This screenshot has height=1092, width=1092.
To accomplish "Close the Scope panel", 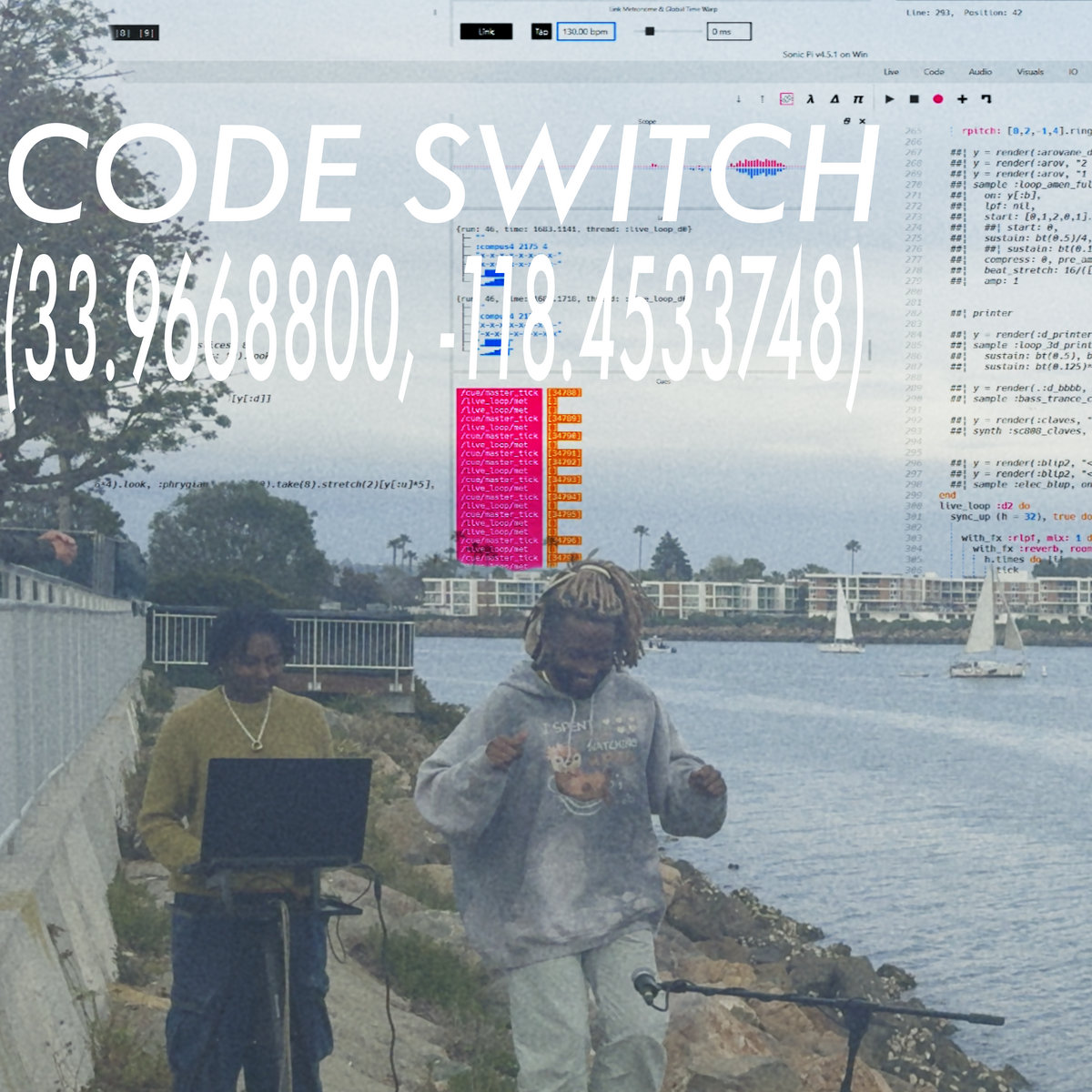I will pyautogui.click(x=862, y=121).
